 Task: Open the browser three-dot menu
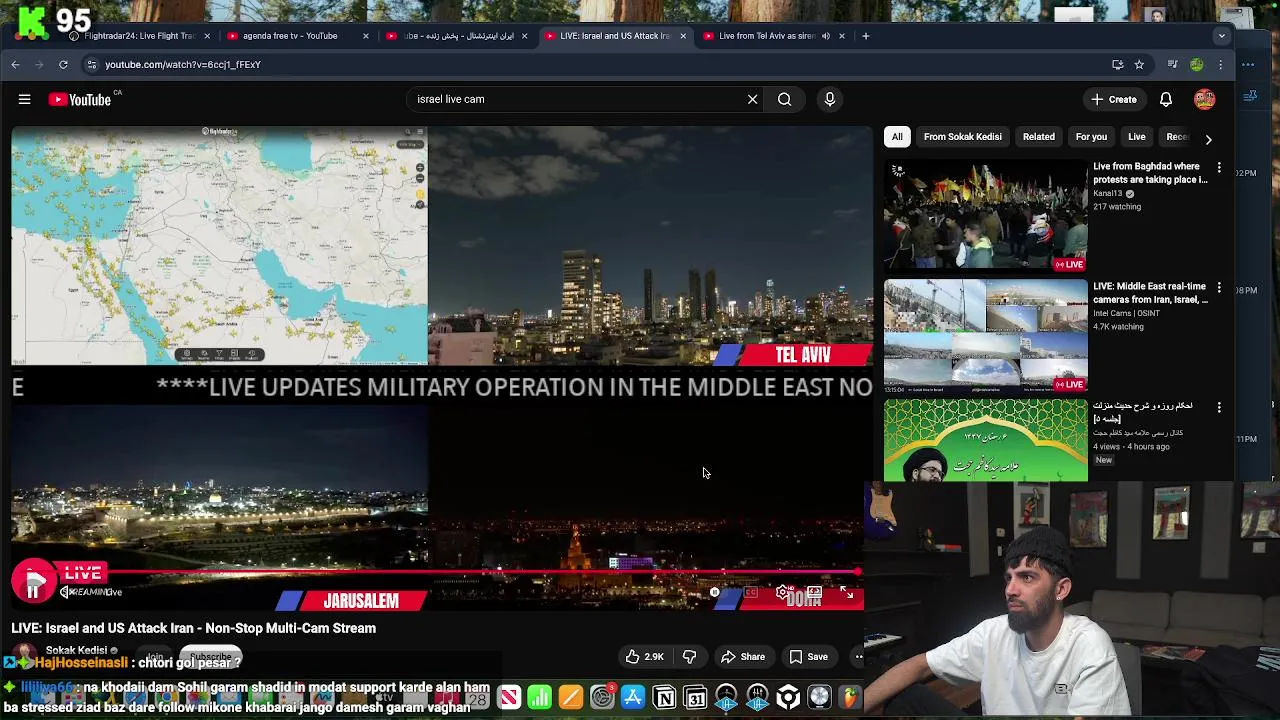[x=1220, y=64]
